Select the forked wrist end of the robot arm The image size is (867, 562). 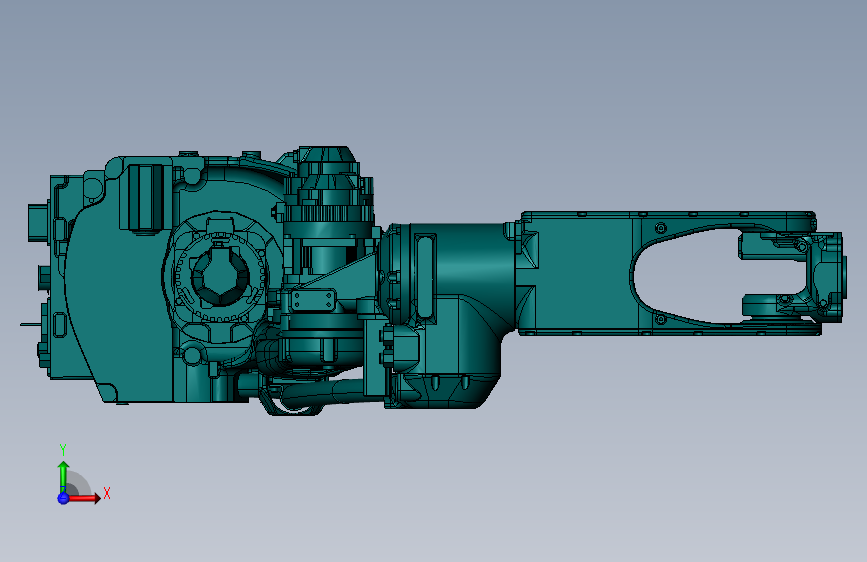pyautogui.click(x=791, y=275)
